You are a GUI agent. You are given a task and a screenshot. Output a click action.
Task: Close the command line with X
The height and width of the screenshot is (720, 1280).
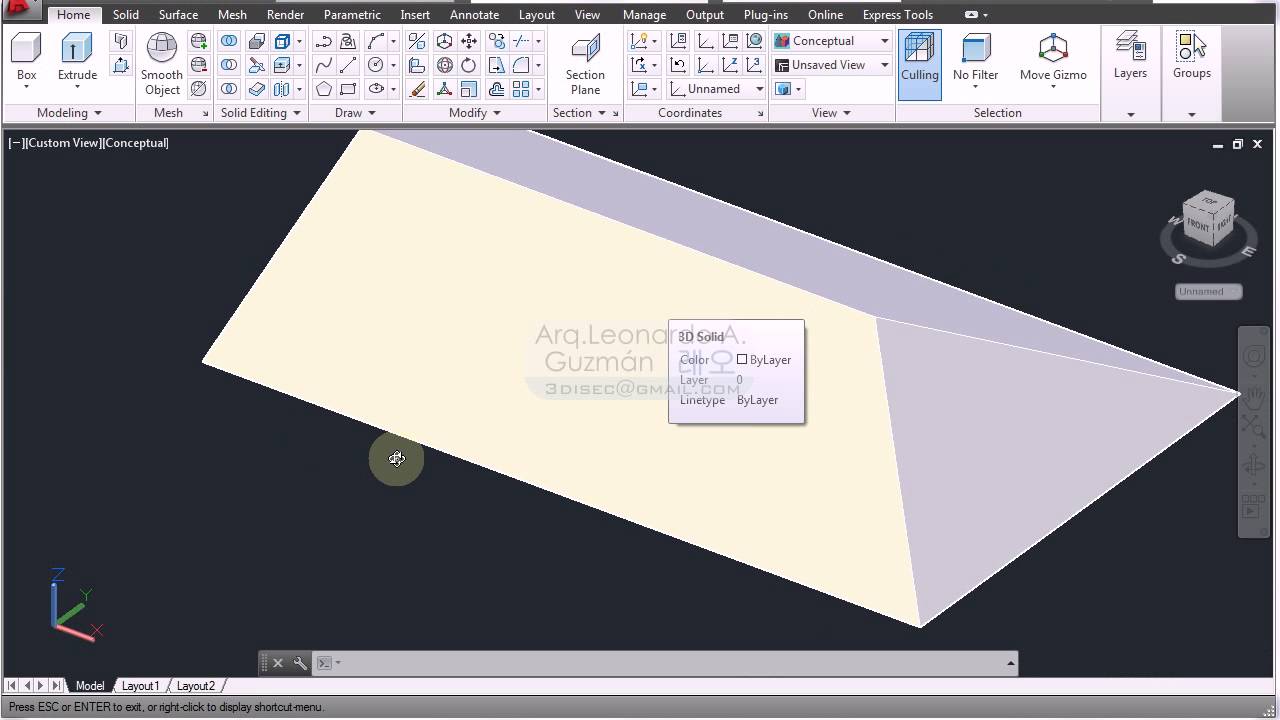(x=278, y=663)
